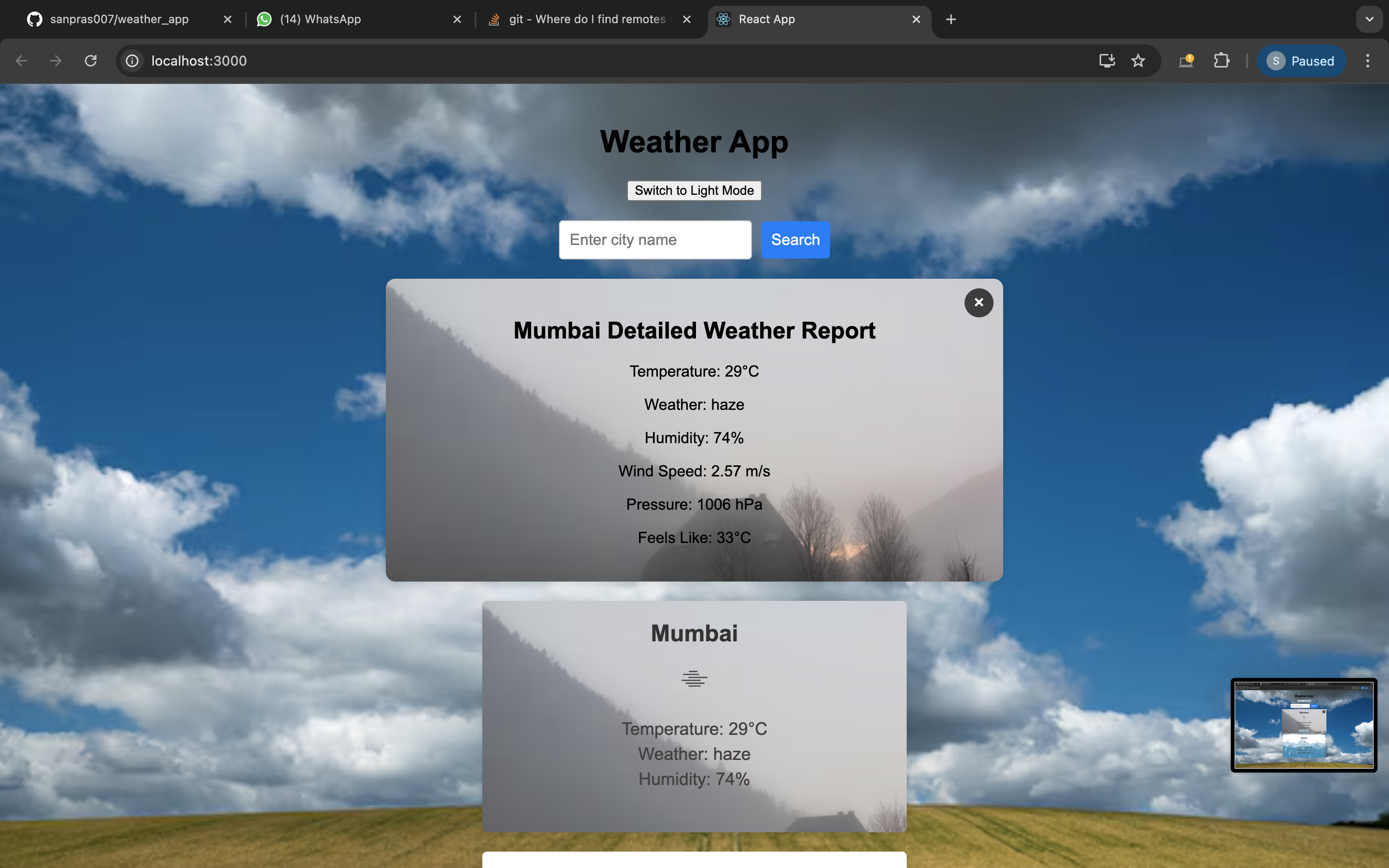Click the GitHub icon on the weather_app tab
1389x868 pixels.
tap(34, 19)
